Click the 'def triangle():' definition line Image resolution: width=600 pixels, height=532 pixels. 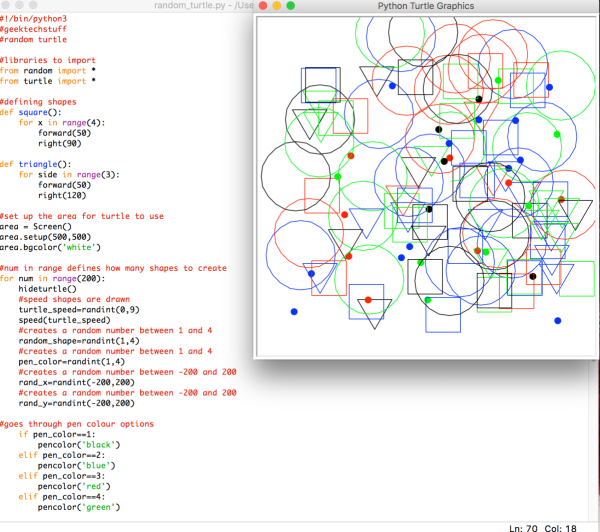click(x=35, y=164)
